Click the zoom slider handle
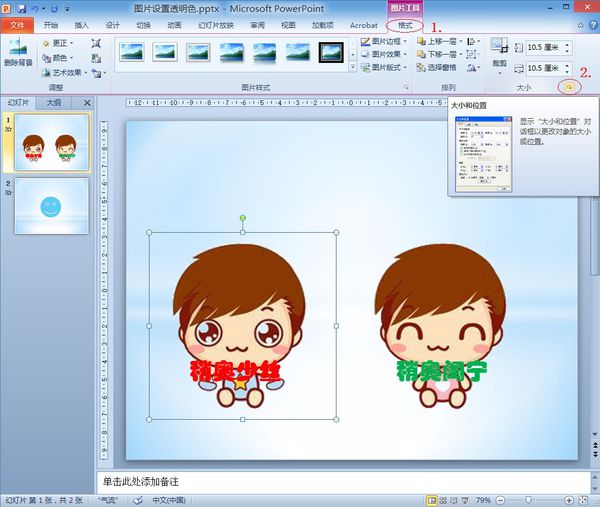Screen dimensions: 600x507 click(x=528, y=500)
